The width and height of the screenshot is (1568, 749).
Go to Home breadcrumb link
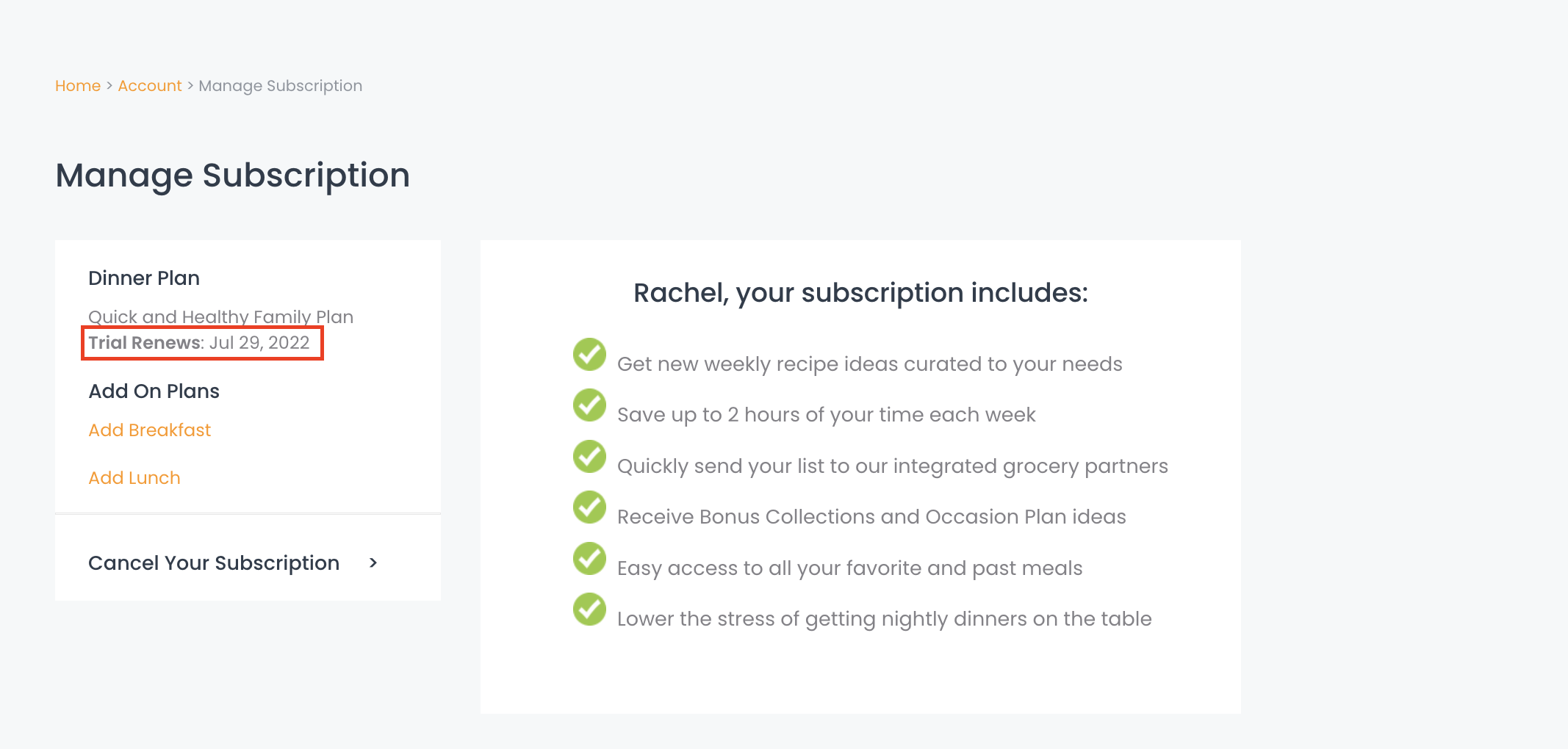click(78, 86)
